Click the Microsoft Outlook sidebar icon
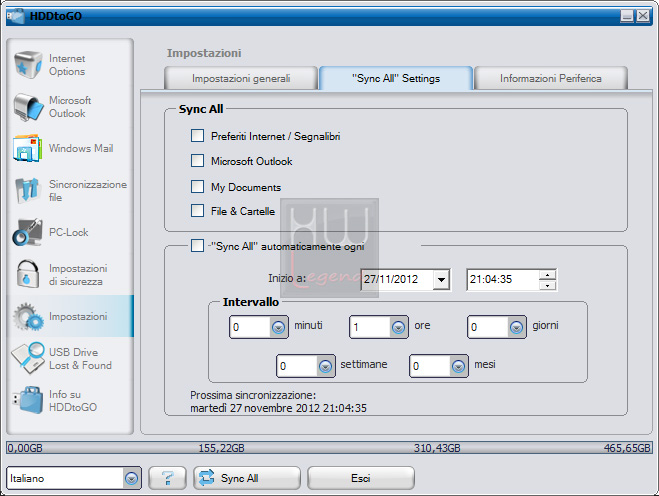Image resolution: width=659 pixels, height=496 pixels. (28, 107)
